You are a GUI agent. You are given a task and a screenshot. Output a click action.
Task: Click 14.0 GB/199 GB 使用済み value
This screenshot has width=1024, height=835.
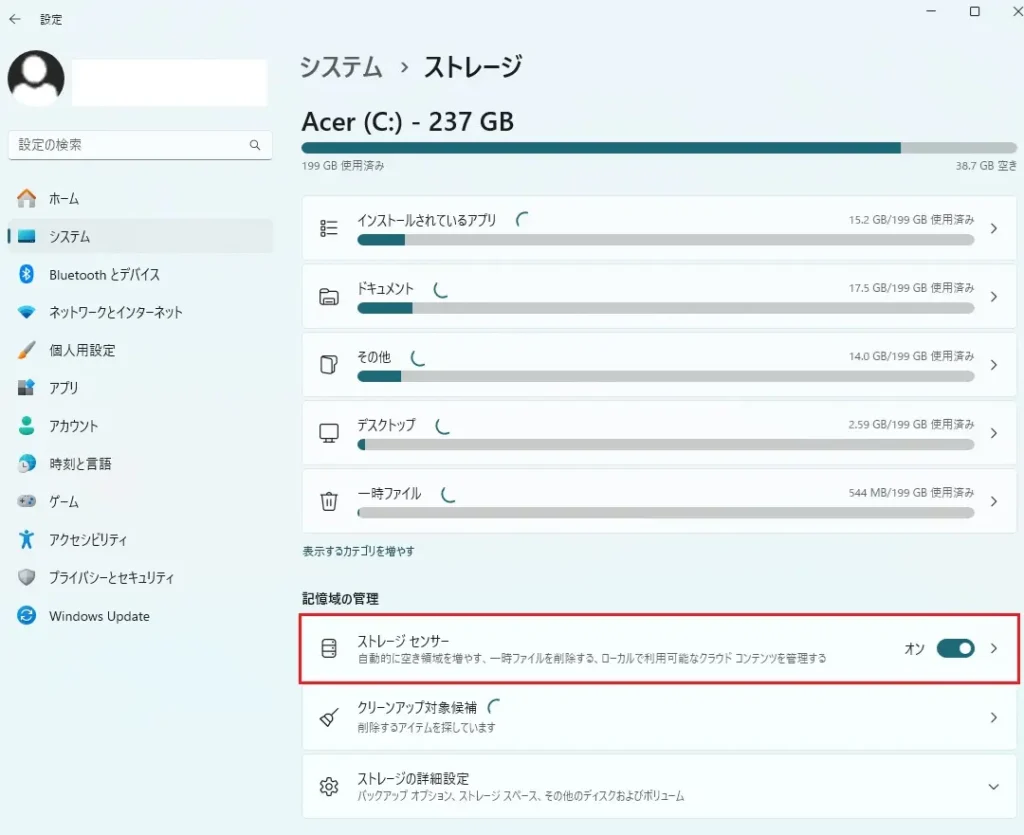click(x=911, y=356)
